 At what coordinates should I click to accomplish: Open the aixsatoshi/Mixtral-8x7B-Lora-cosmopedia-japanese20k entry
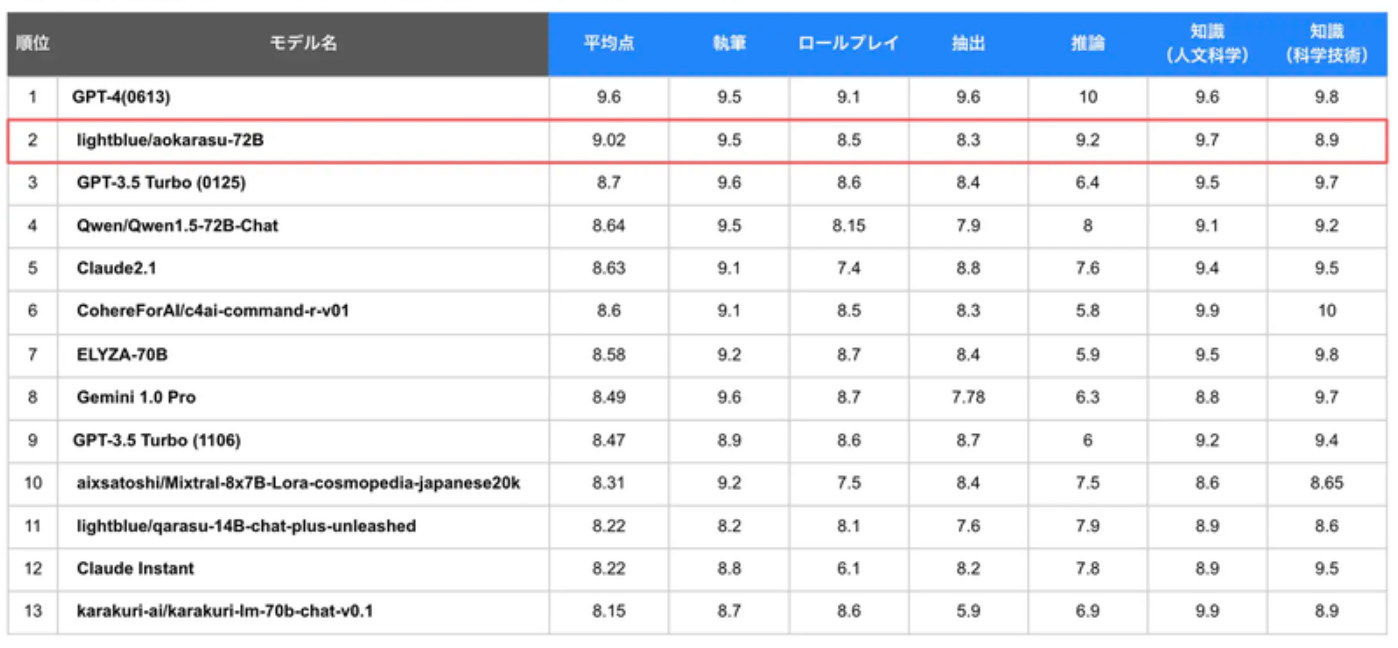point(298,483)
